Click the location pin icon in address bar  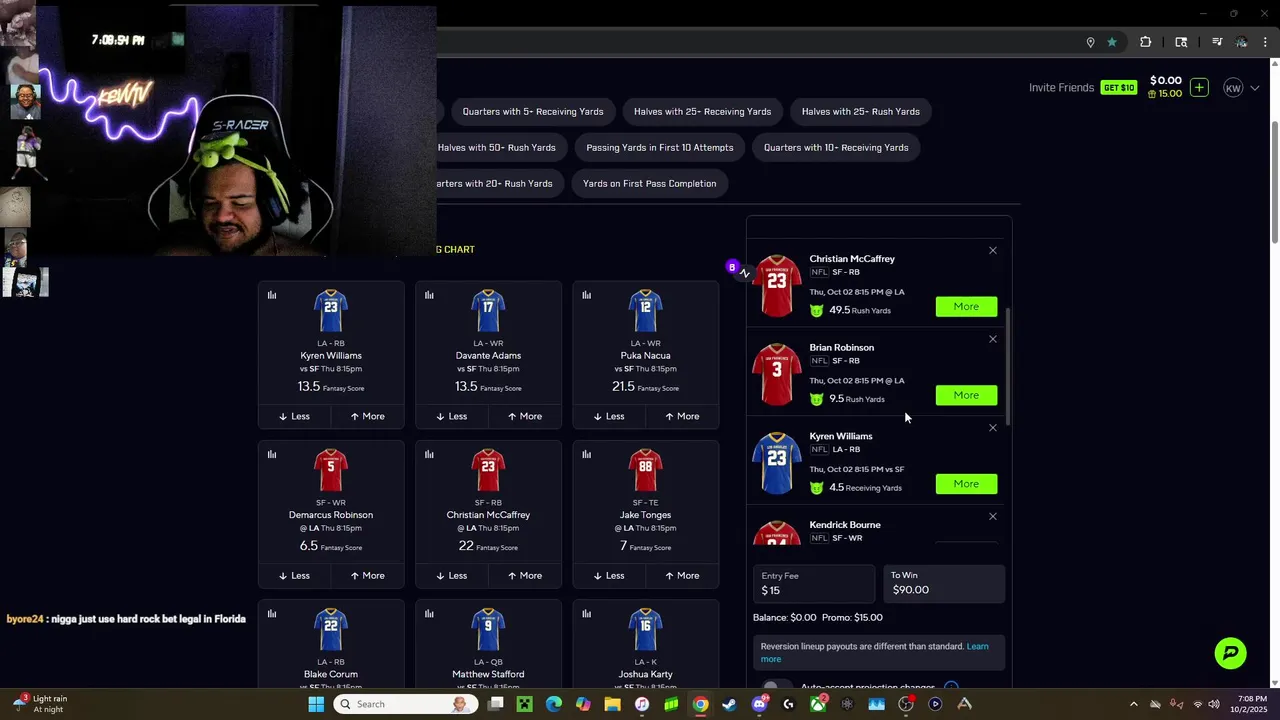click(x=1090, y=42)
